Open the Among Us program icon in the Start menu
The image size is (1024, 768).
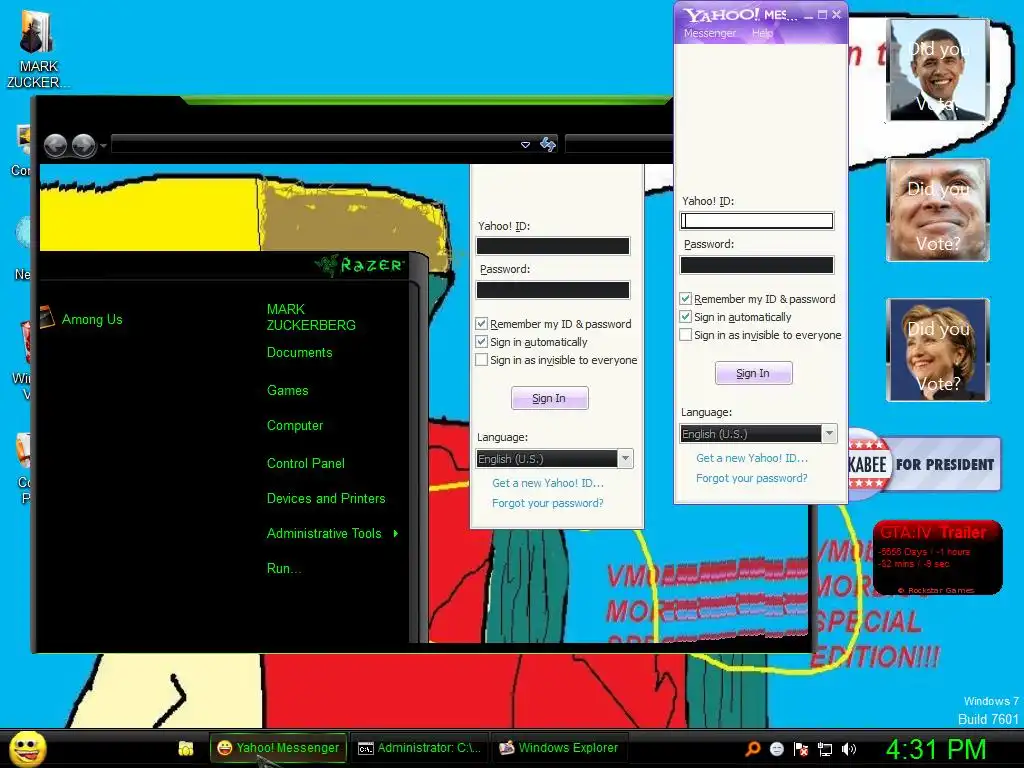click(x=47, y=318)
